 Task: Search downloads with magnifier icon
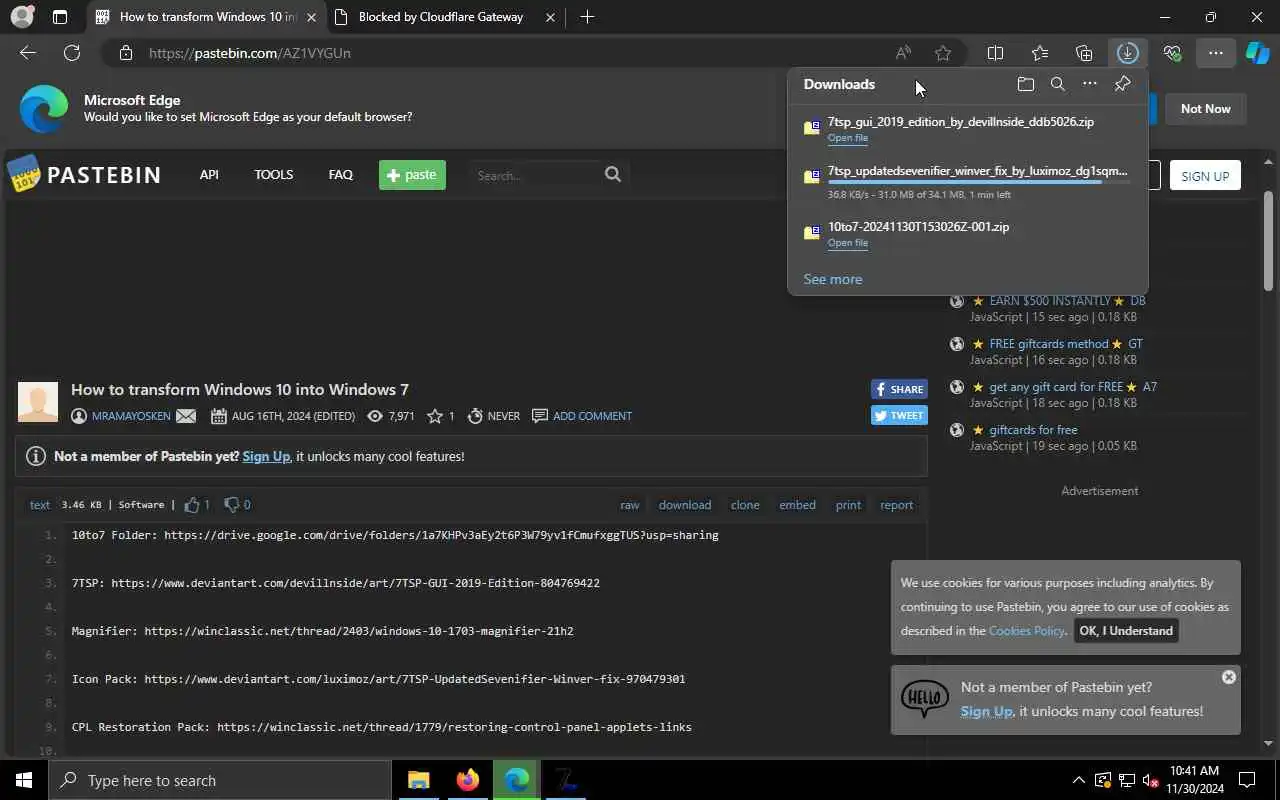tap(1057, 84)
